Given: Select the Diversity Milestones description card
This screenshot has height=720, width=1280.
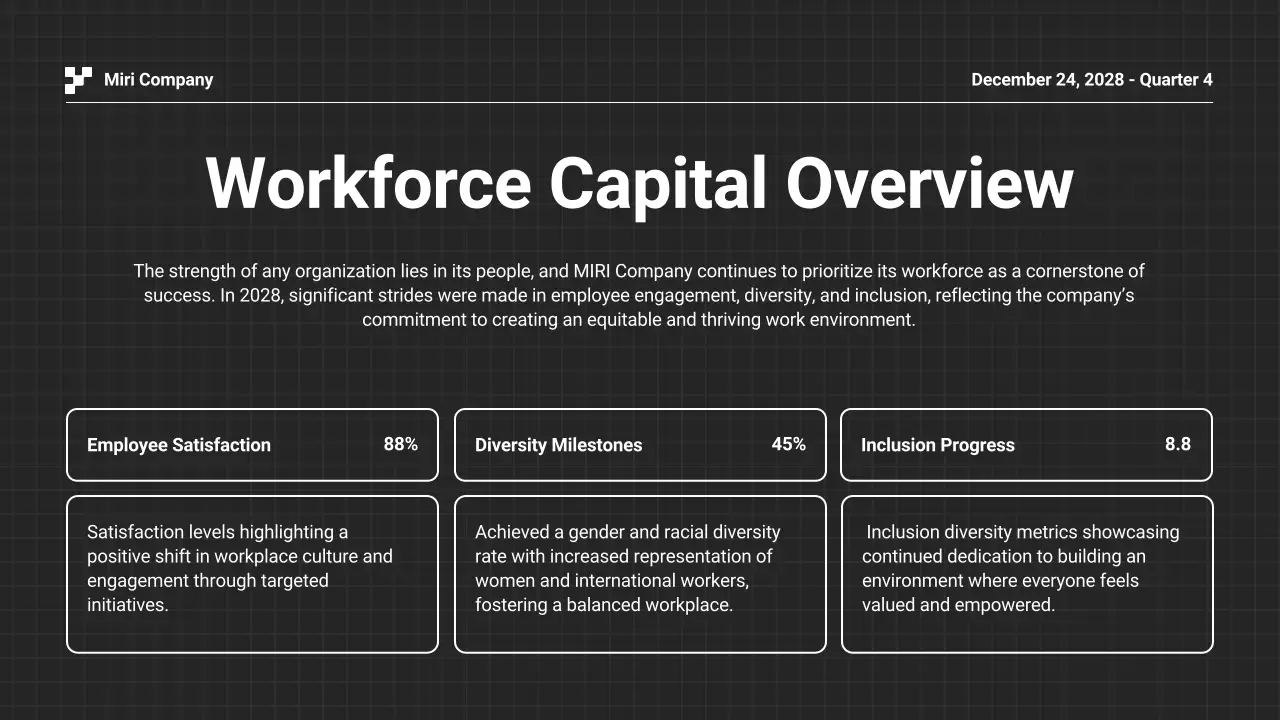Looking at the screenshot, I should tap(640, 574).
